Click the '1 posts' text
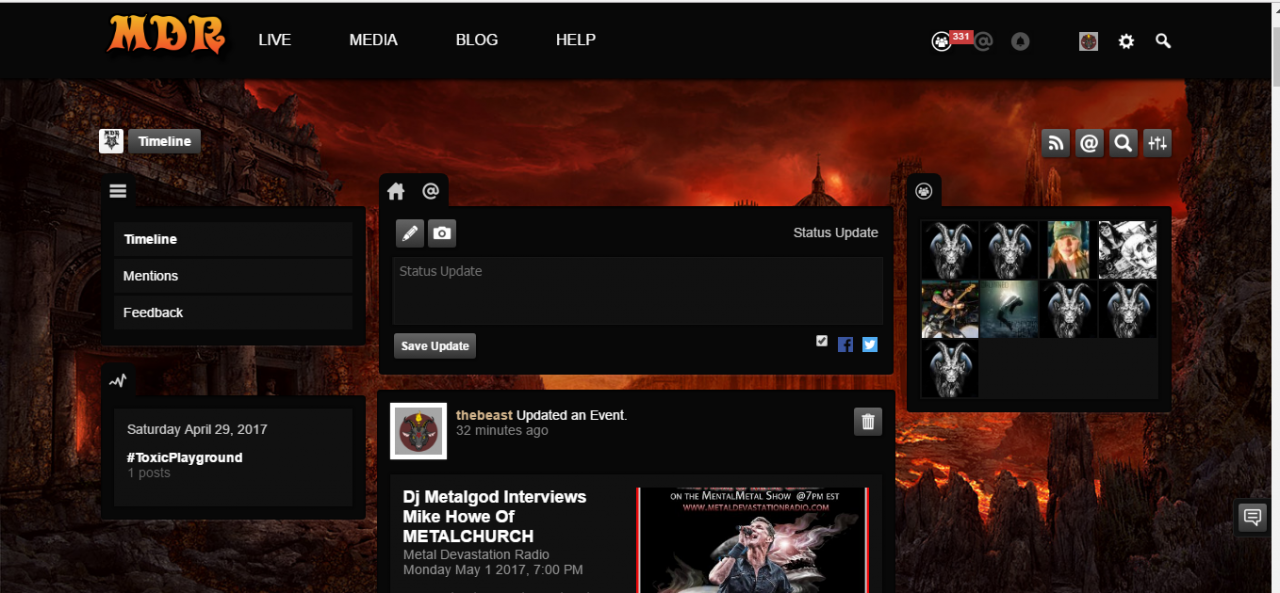This screenshot has height=593, width=1280. tap(149, 473)
